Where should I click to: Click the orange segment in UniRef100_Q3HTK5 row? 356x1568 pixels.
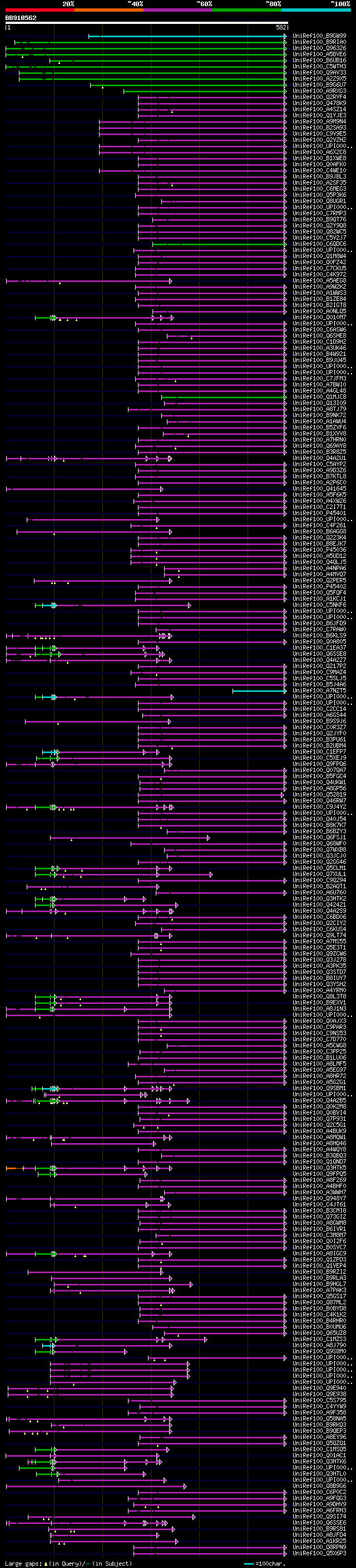tap(14, 1168)
